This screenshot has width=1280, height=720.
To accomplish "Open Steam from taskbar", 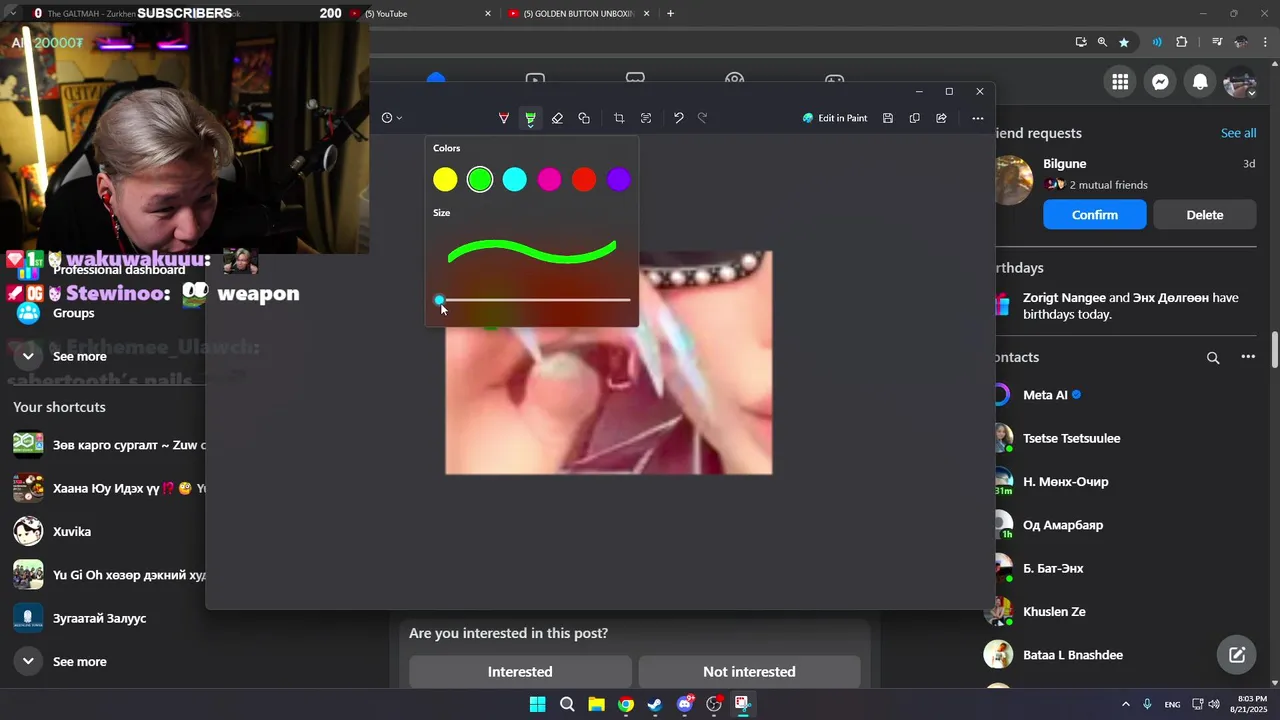I will (655, 704).
